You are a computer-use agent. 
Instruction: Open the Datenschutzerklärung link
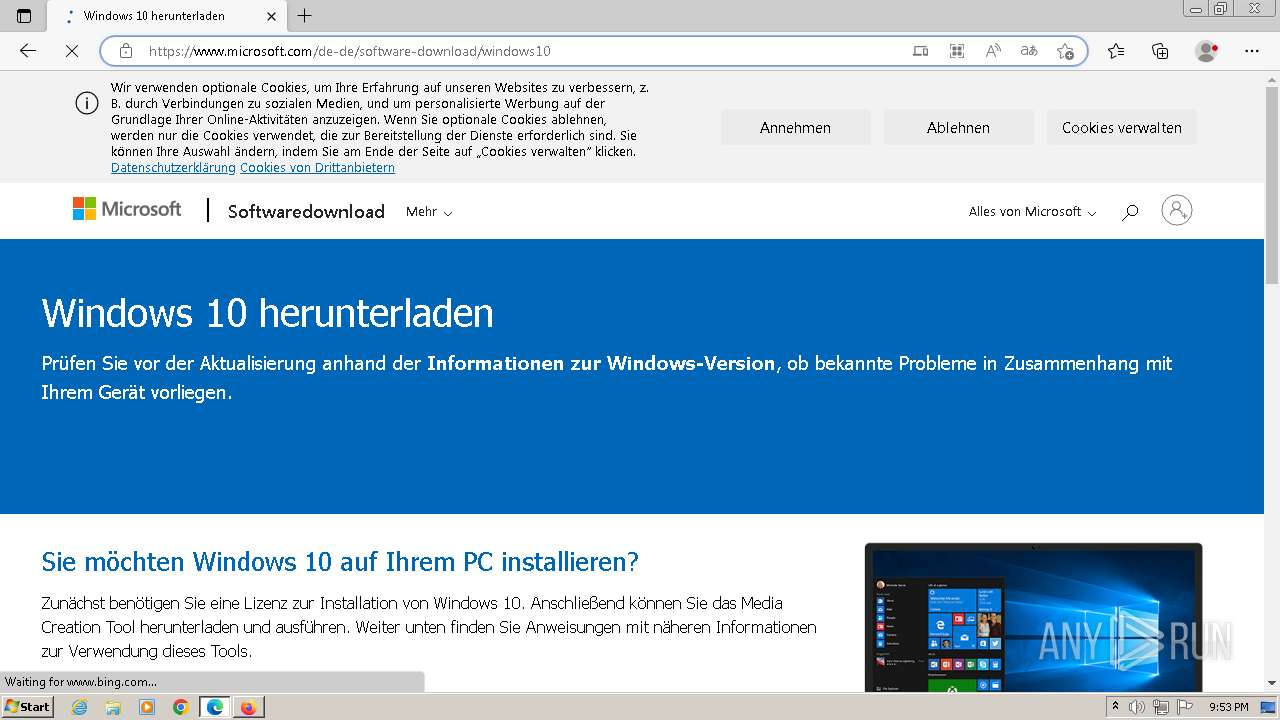[x=173, y=168]
